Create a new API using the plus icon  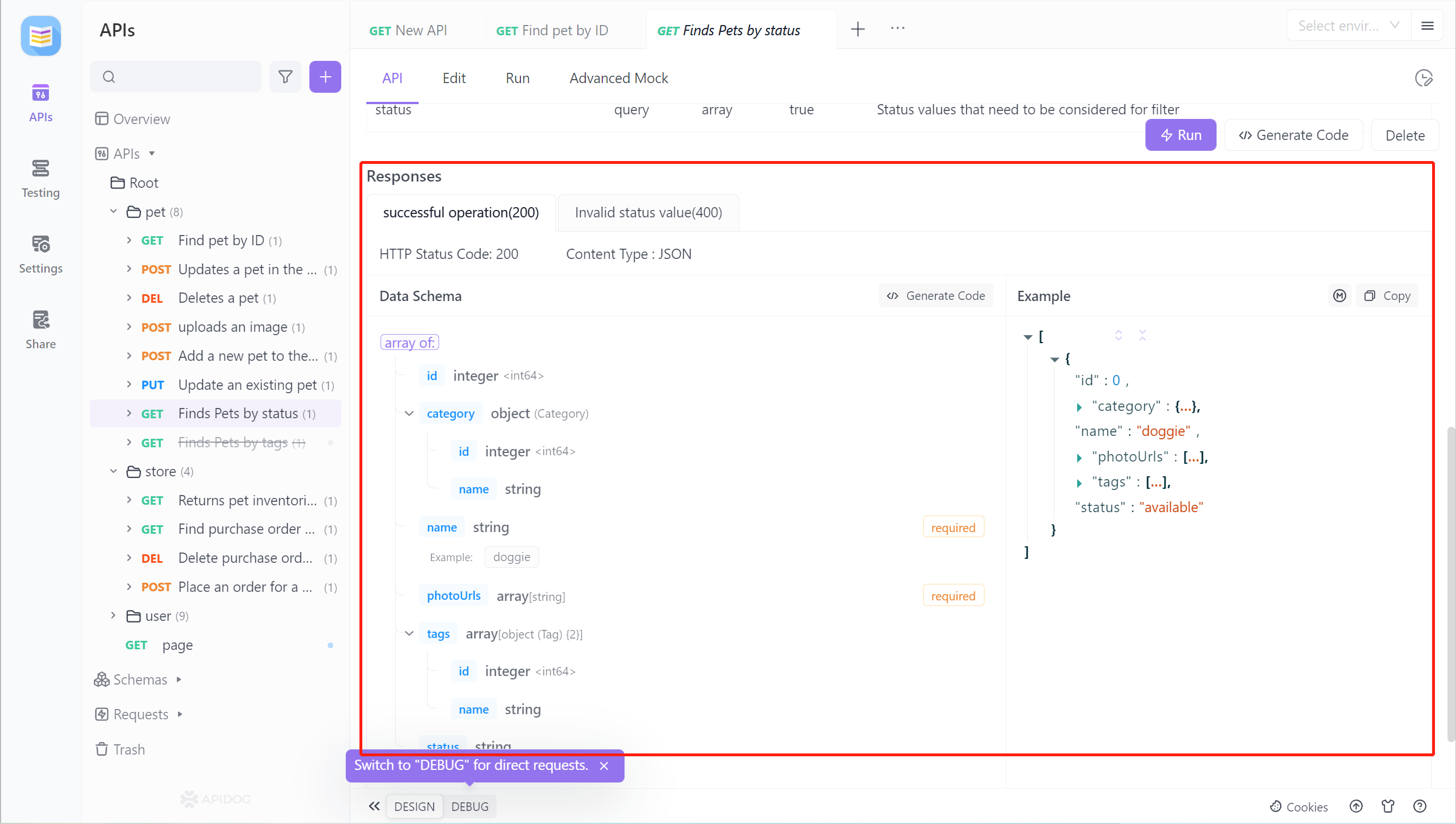pos(325,76)
